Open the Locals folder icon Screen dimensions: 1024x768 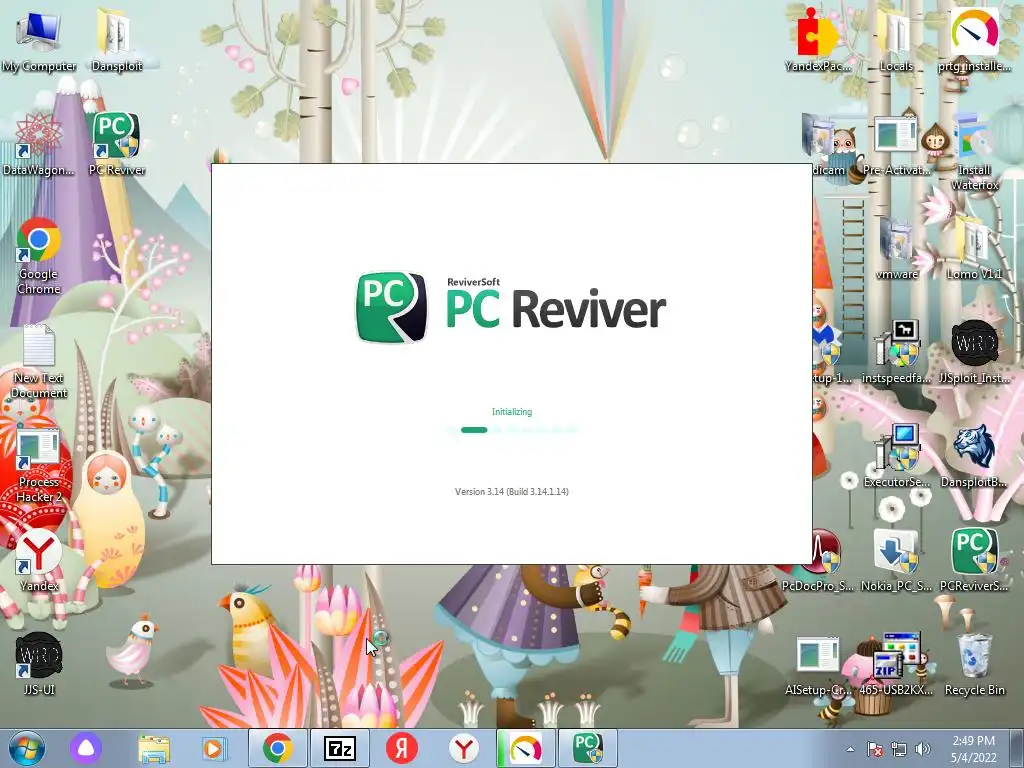(896, 40)
